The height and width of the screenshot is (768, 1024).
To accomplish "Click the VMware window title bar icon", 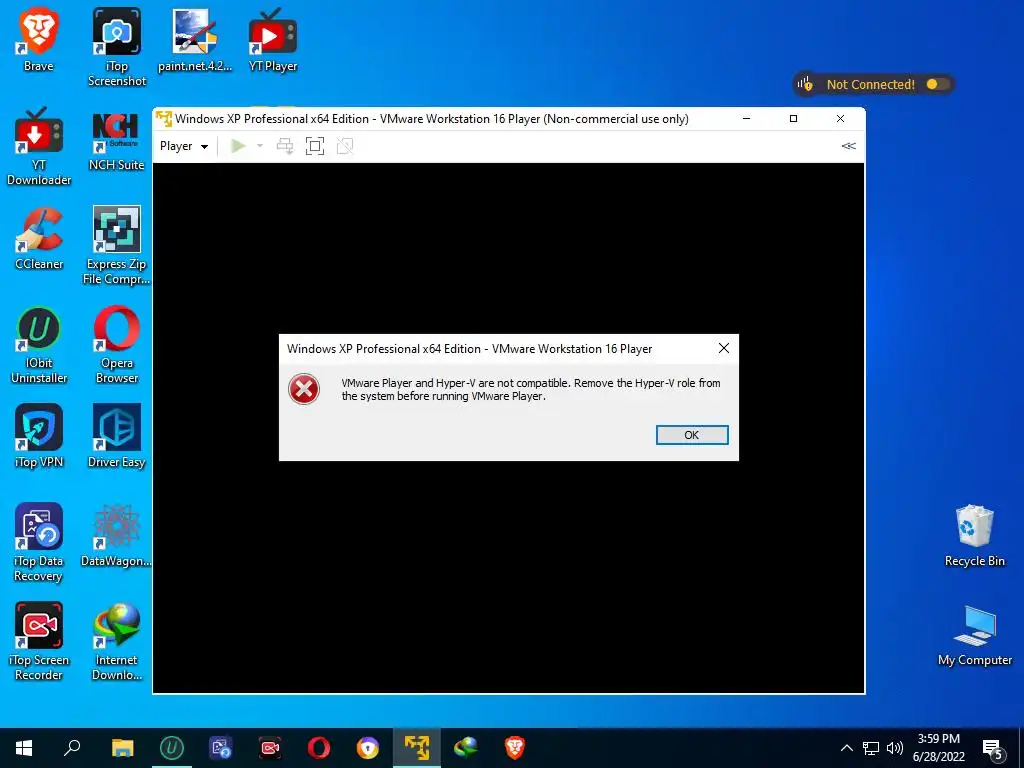I will click(164, 119).
